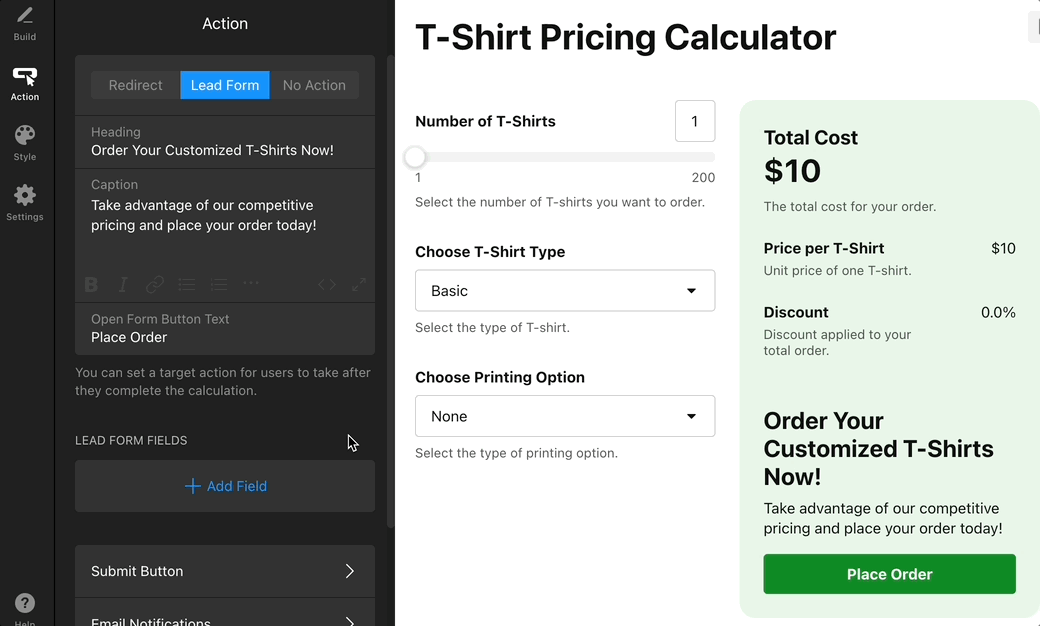Open the Choose T-Shirt Type dropdown
This screenshot has height=626, width=1040.
click(565, 291)
